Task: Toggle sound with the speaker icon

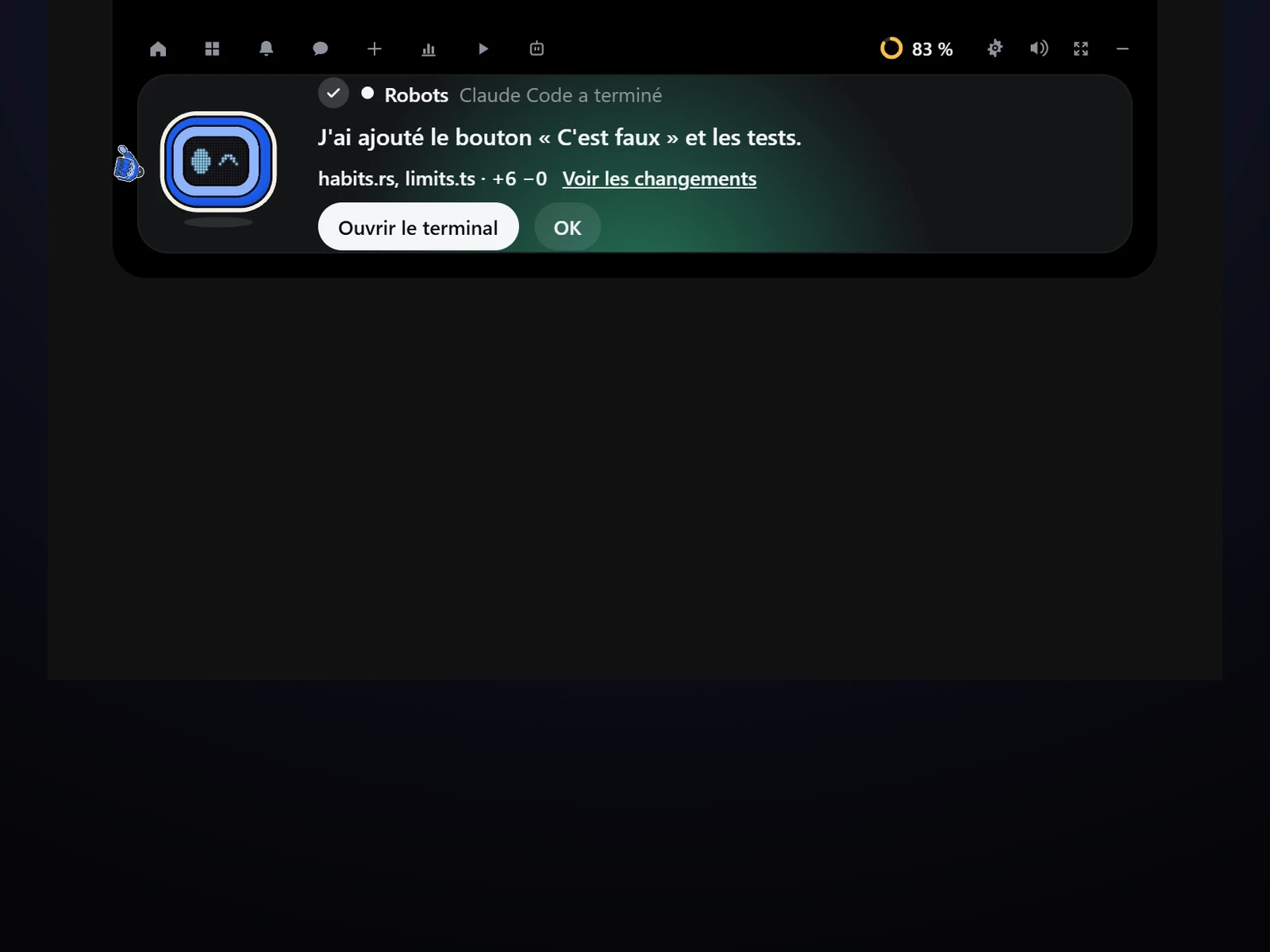Action: pos(1038,49)
